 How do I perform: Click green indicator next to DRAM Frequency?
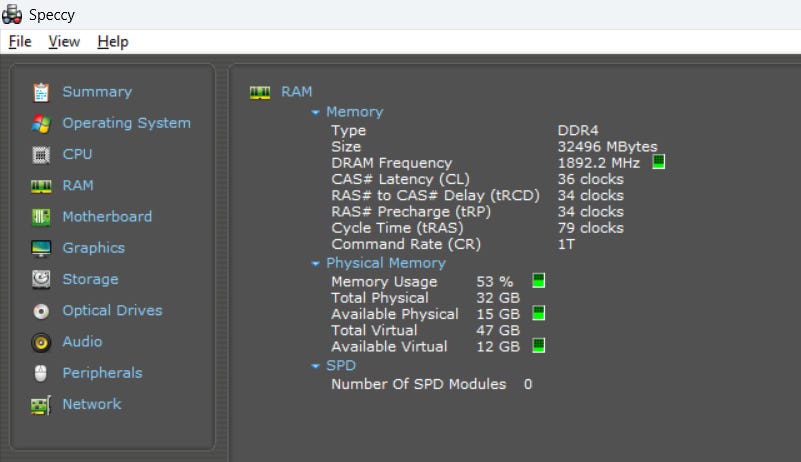pos(658,162)
